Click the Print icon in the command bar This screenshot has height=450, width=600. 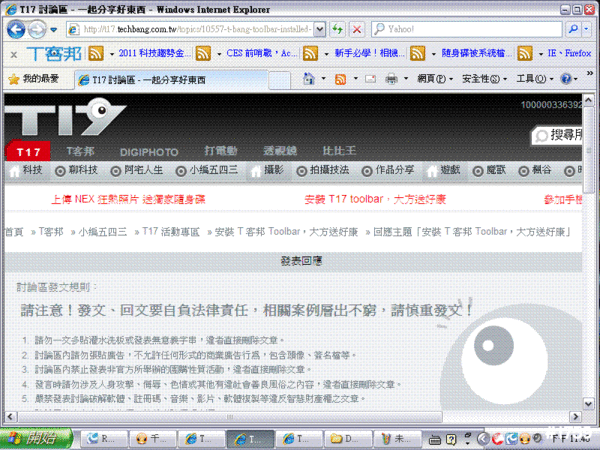pyautogui.click(x=391, y=79)
